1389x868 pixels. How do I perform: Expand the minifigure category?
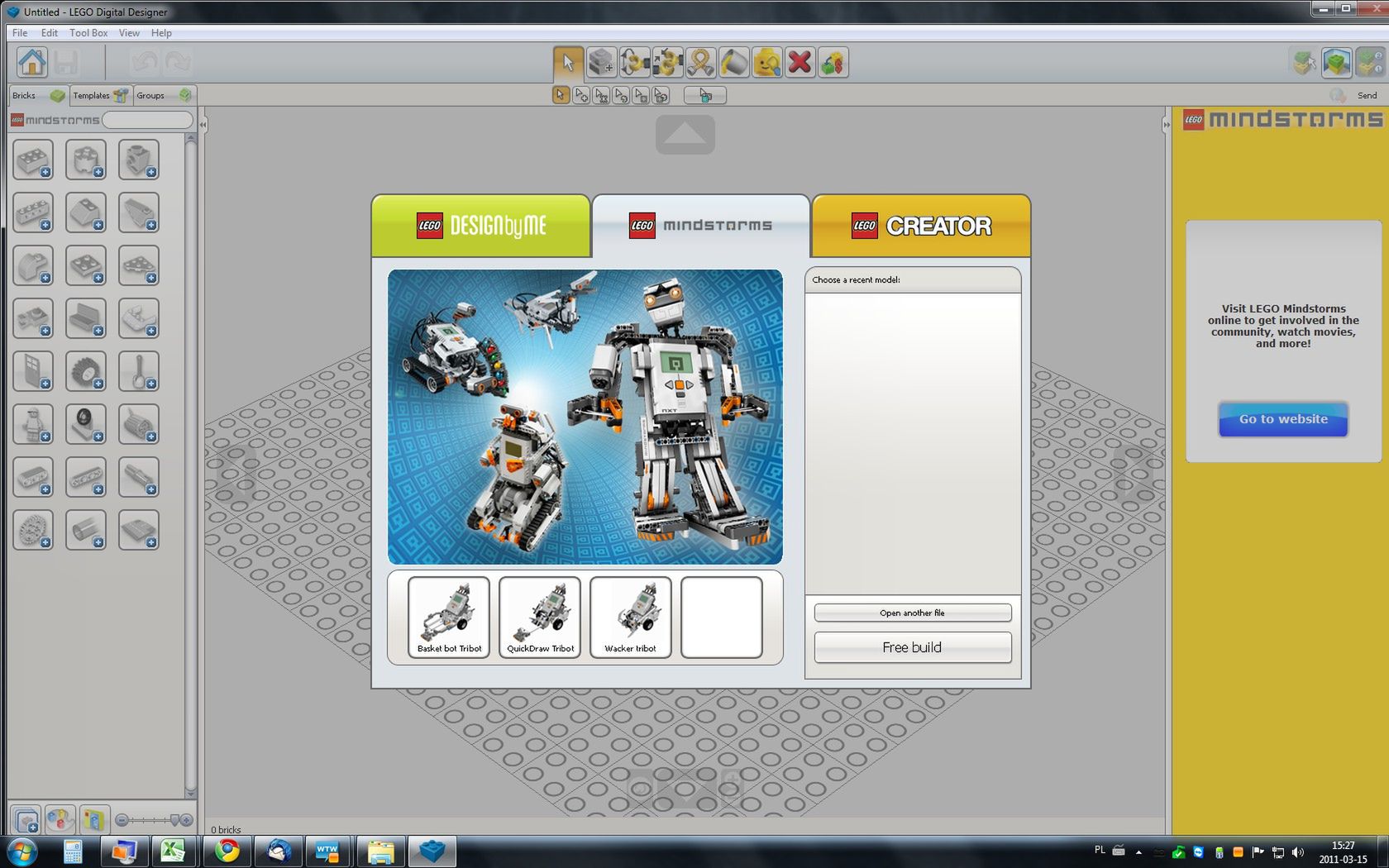(33, 424)
